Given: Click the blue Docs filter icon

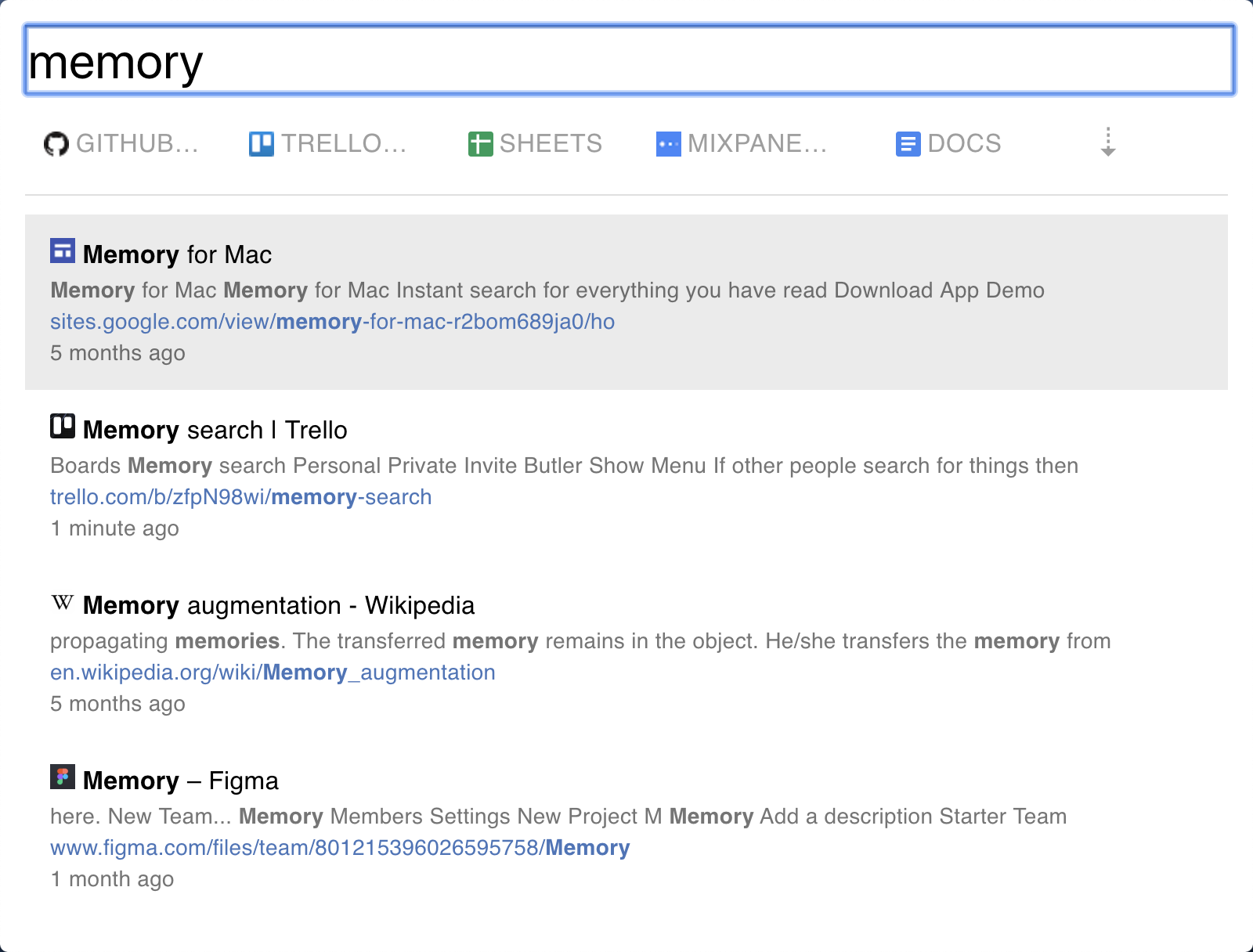Looking at the screenshot, I should (908, 144).
